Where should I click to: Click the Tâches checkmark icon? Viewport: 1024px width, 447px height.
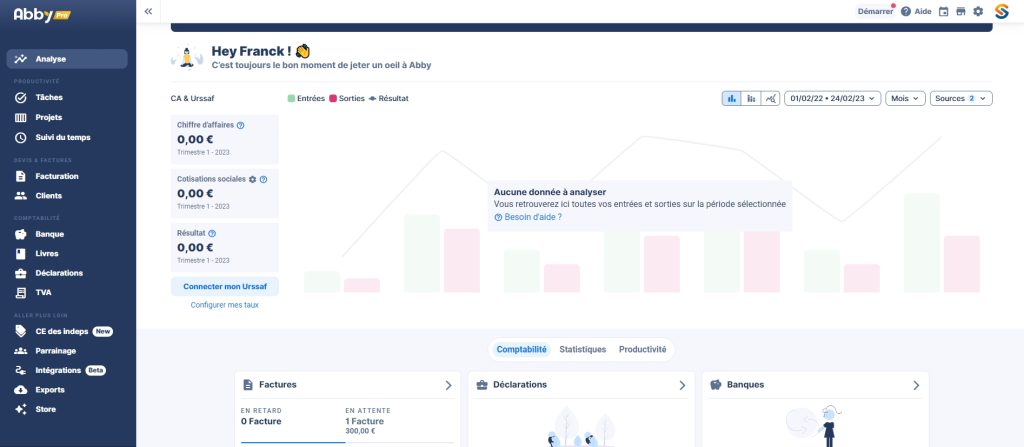point(21,97)
